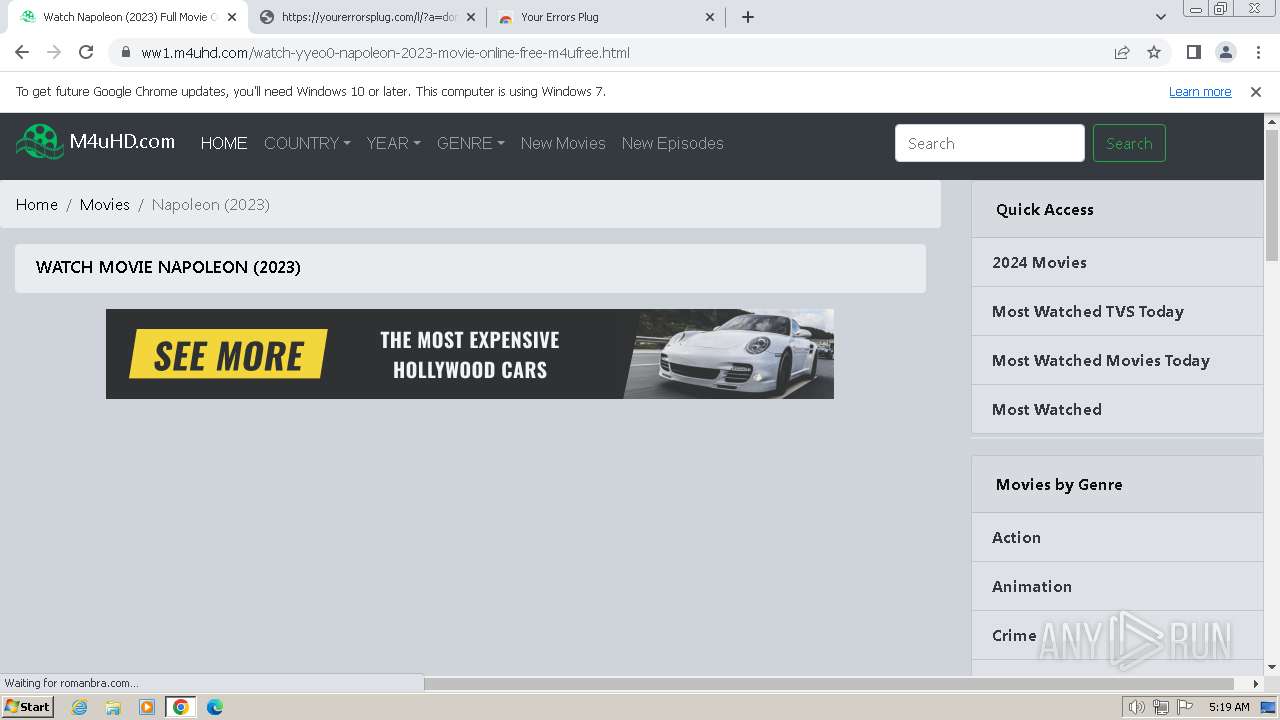Click the browser forward arrow
This screenshot has height=720, width=1280.
[x=54, y=52]
